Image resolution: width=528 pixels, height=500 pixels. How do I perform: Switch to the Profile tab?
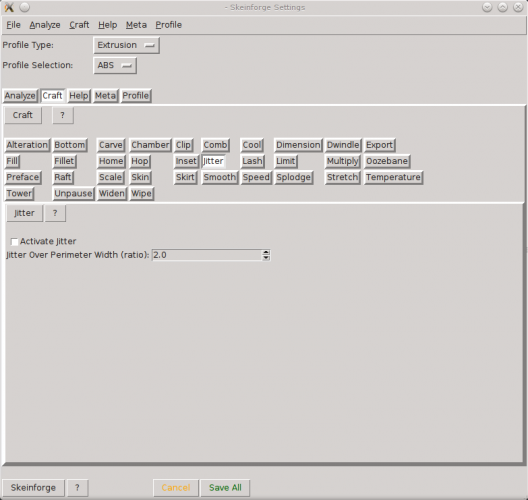136,96
